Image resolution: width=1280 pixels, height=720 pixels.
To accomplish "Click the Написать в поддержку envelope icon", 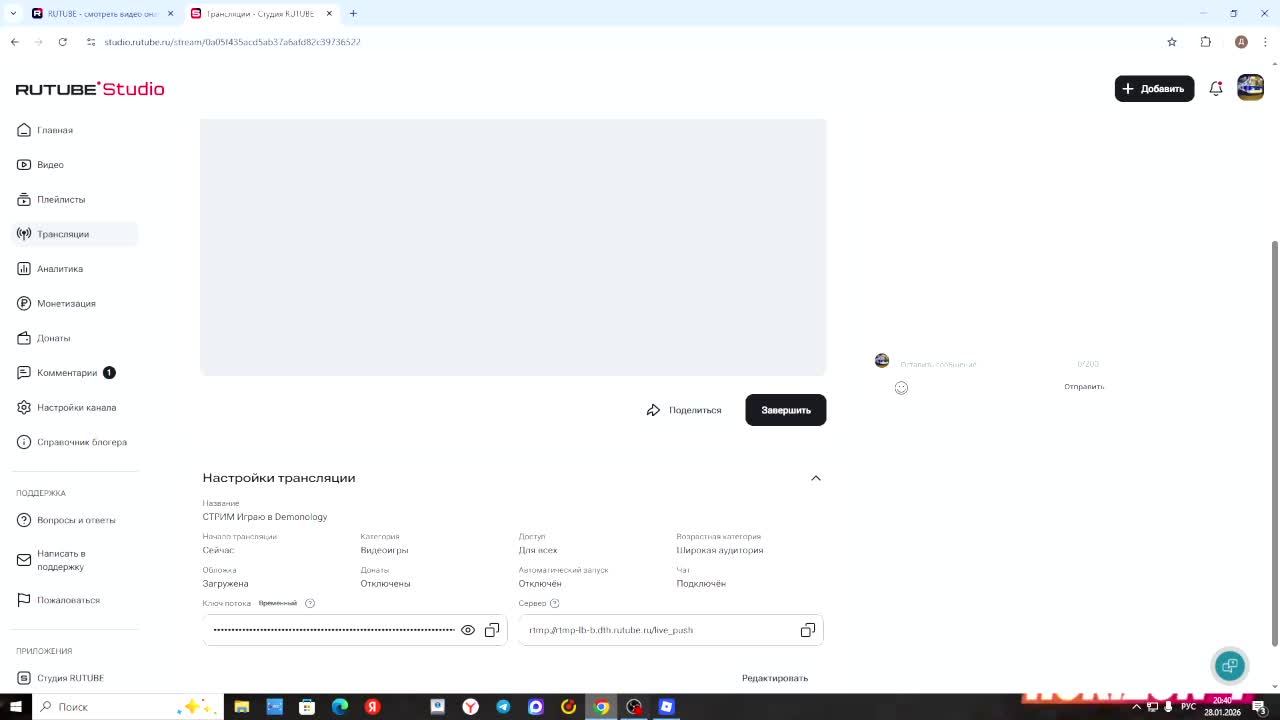I will 24,560.
